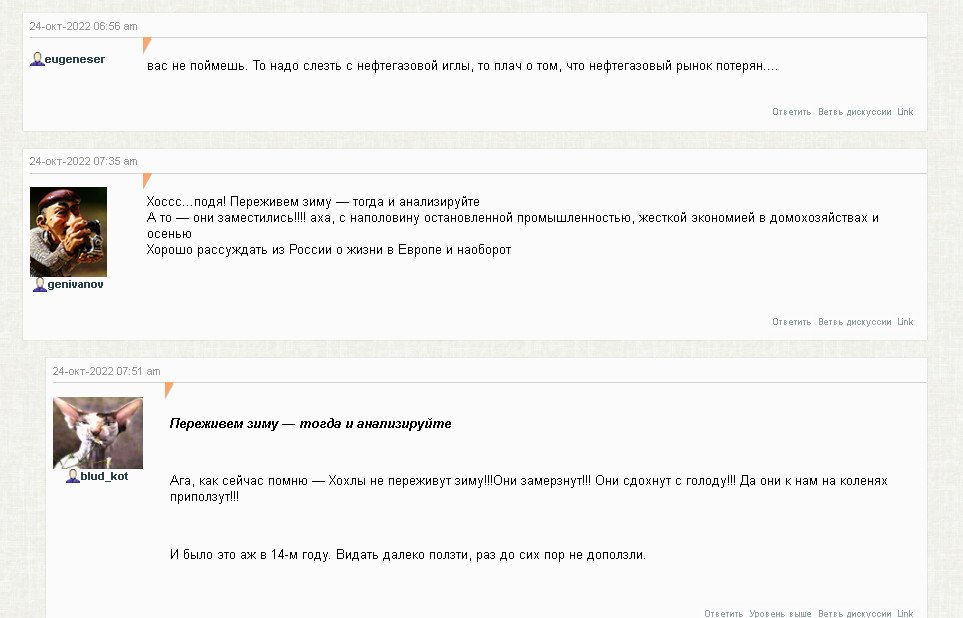Open the Link permalink of eugeneser's comment
Image resolution: width=963 pixels, height=618 pixels.
[905, 112]
